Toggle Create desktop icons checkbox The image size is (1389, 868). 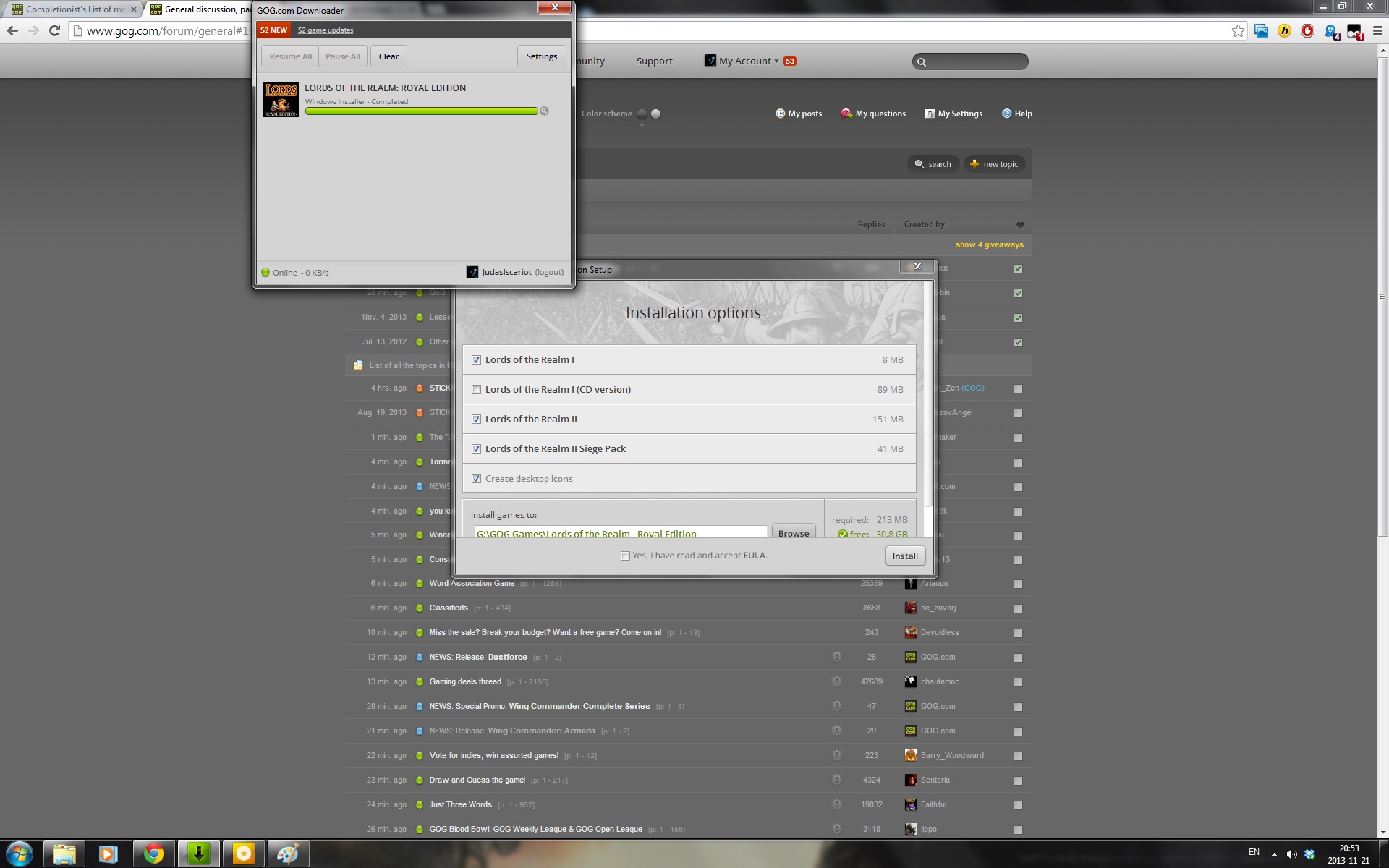click(476, 478)
